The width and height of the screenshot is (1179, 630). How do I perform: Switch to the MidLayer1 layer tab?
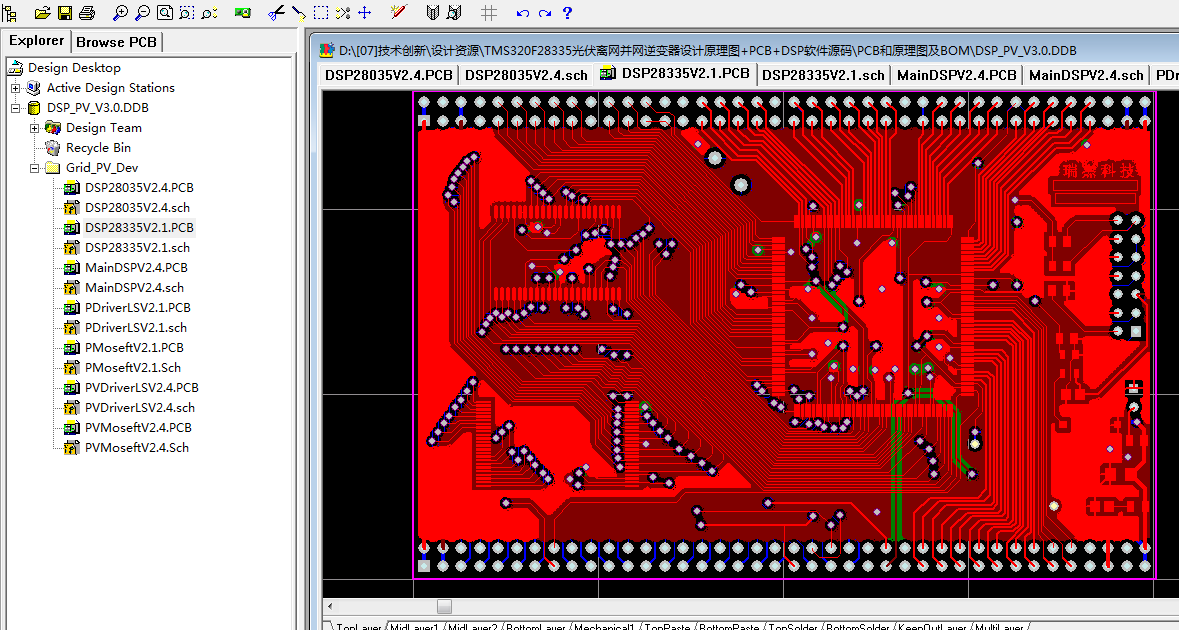click(414, 626)
